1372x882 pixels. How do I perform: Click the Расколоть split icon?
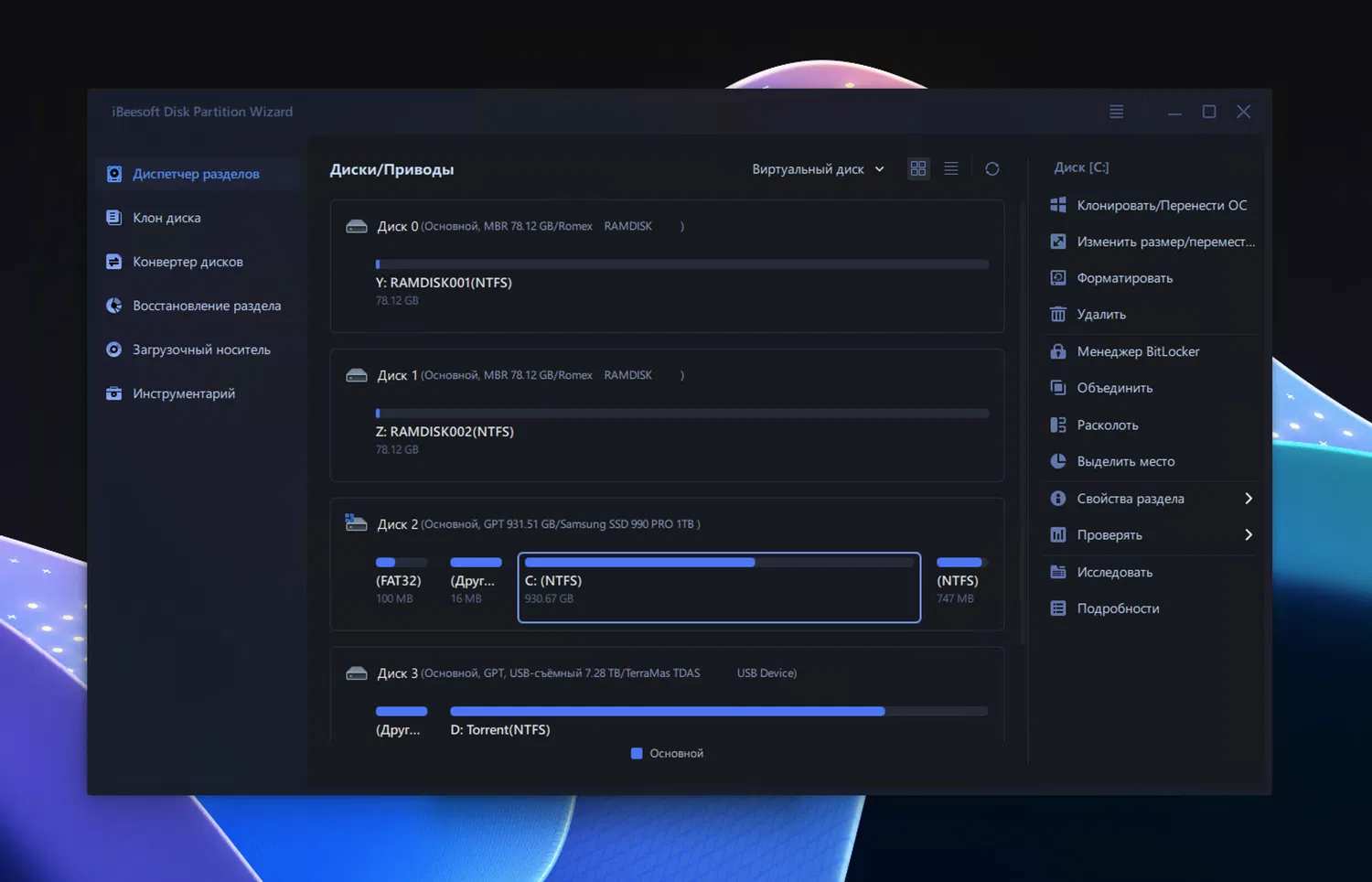[1058, 425]
